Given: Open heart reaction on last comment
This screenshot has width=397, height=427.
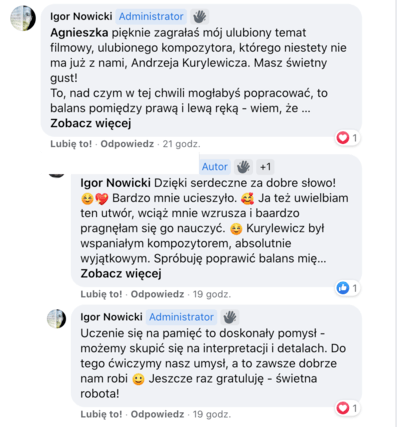Looking at the screenshot, I should [x=348, y=408].
